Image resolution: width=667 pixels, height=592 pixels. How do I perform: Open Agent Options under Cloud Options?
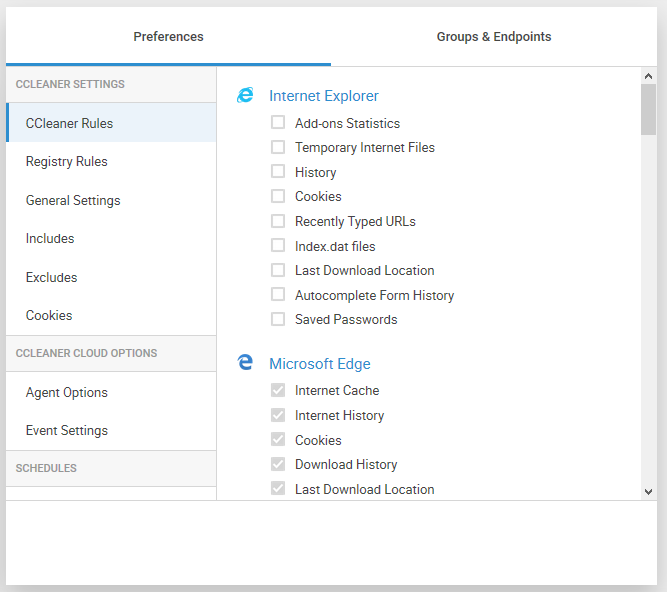coord(67,393)
